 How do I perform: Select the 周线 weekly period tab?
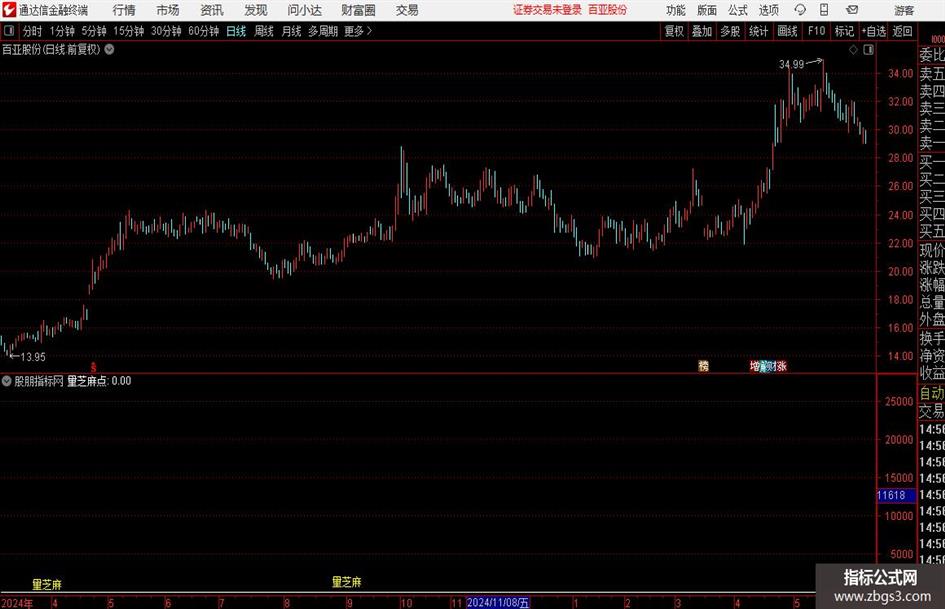[263, 31]
